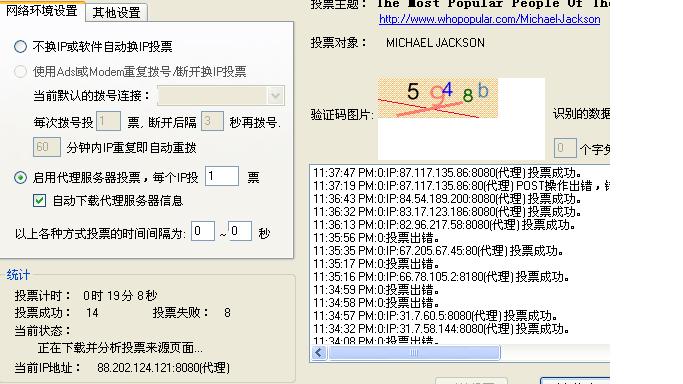Click the current IP 88.202.124.121:8080(代理)

pos(163,368)
